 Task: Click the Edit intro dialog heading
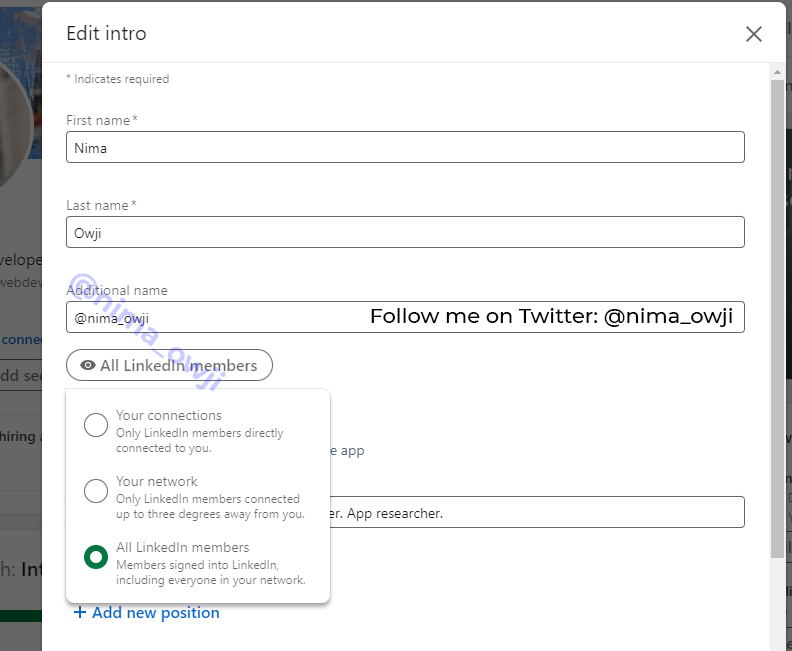[106, 34]
